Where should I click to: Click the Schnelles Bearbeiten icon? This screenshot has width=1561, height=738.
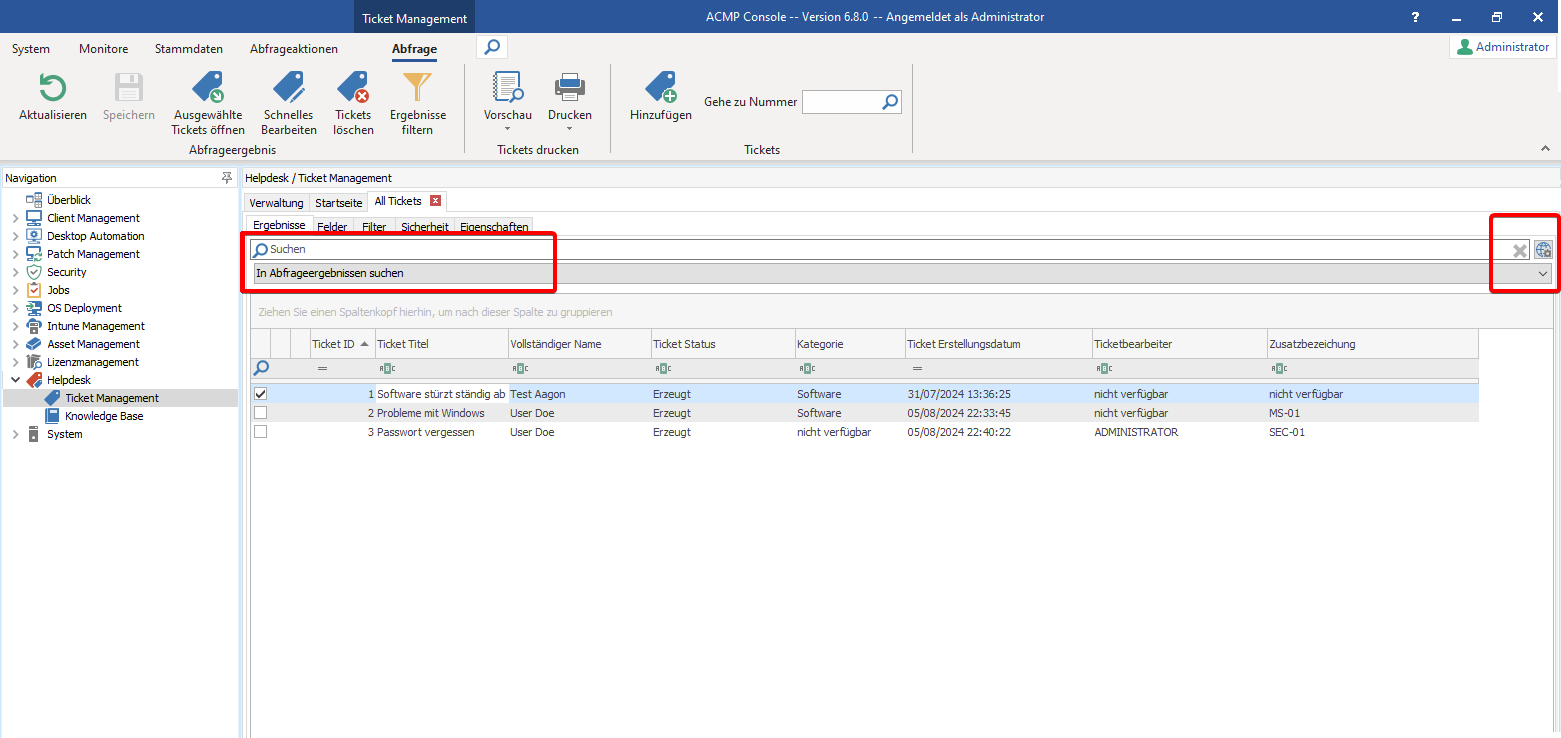[x=288, y=89]
